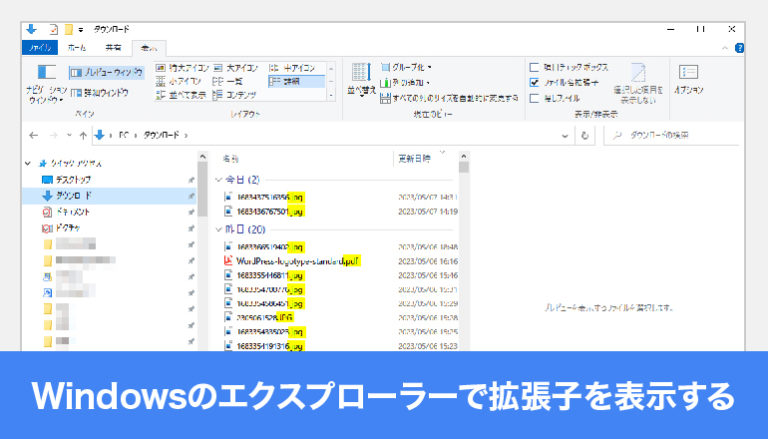Open Help with the question mark icon
768x439 pixels.
(739, 48)
